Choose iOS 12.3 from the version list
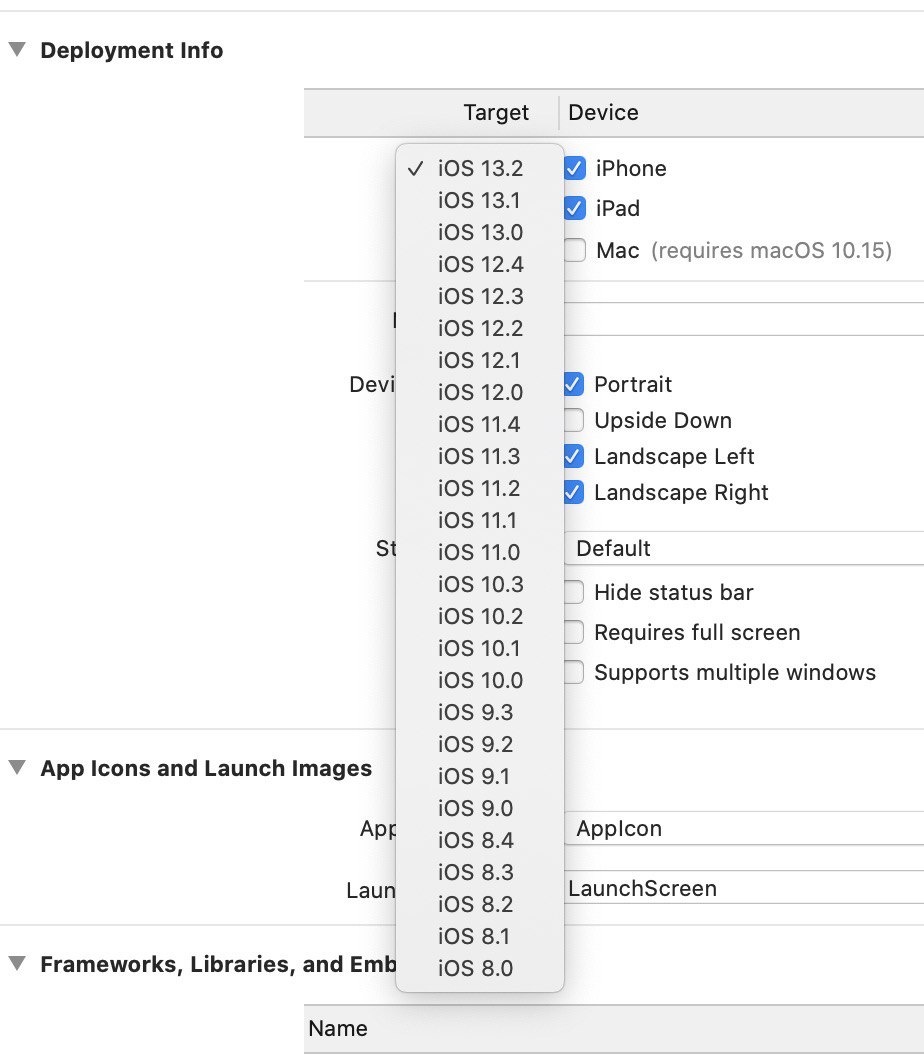The image size is (924, 1056). tap(480, 296)
